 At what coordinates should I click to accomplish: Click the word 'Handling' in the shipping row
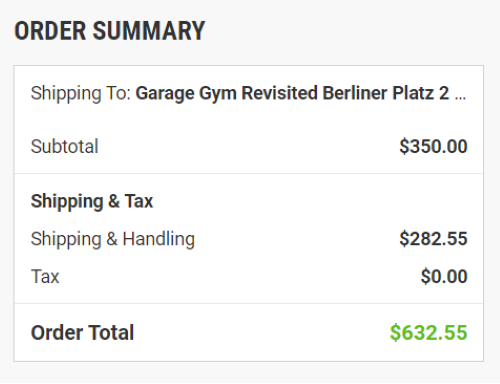[x=159, y=239]
